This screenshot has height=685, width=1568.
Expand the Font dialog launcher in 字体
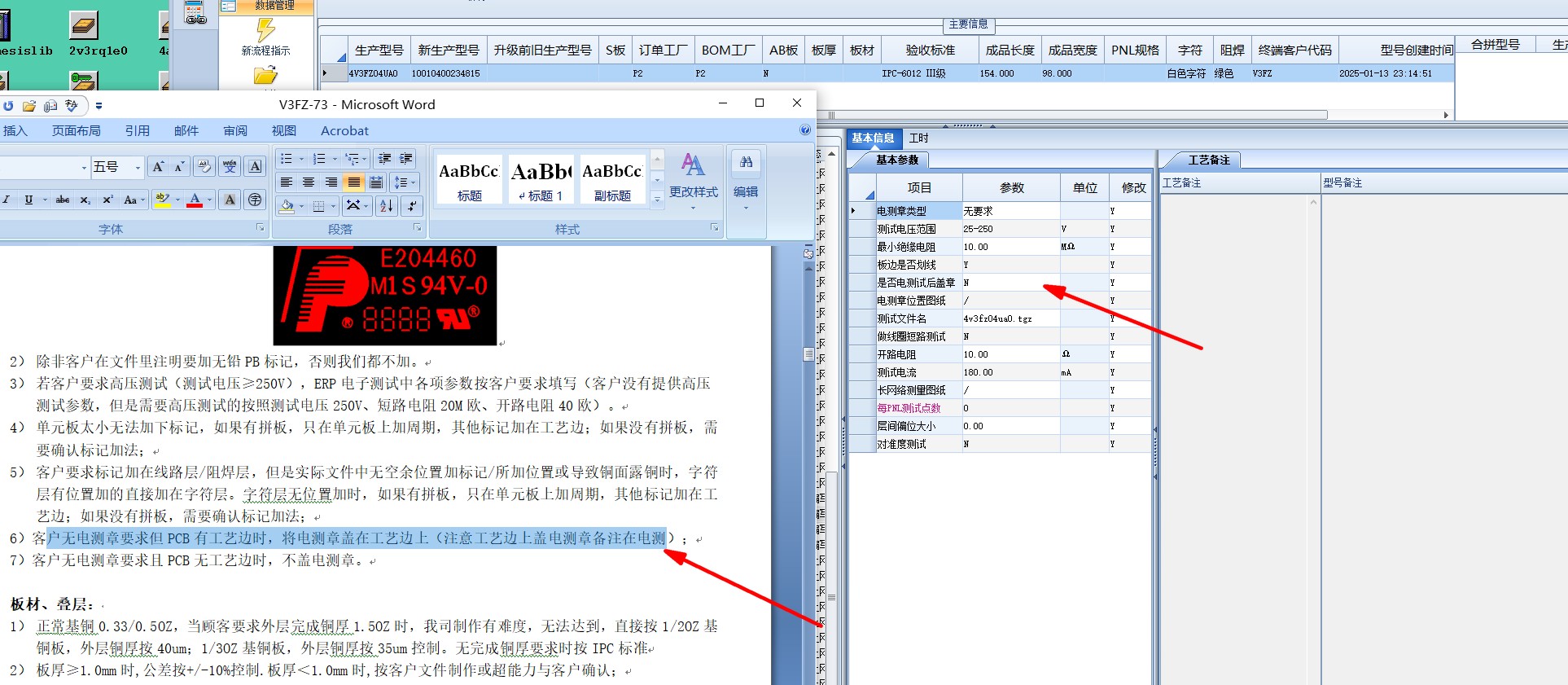point(261,228)
